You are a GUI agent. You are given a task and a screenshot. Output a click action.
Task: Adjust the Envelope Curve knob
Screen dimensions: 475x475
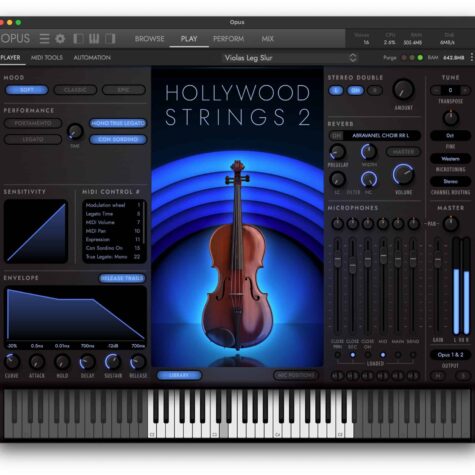[x=12, y=362]
